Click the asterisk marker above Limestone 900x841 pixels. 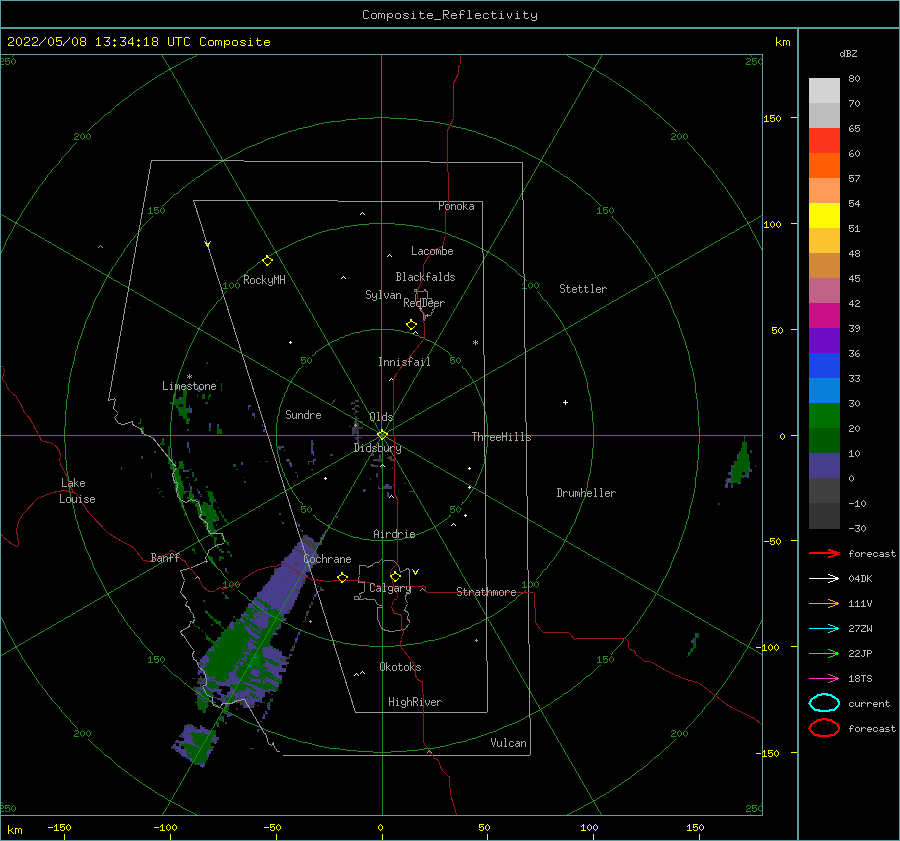click(x=189, y=377)
